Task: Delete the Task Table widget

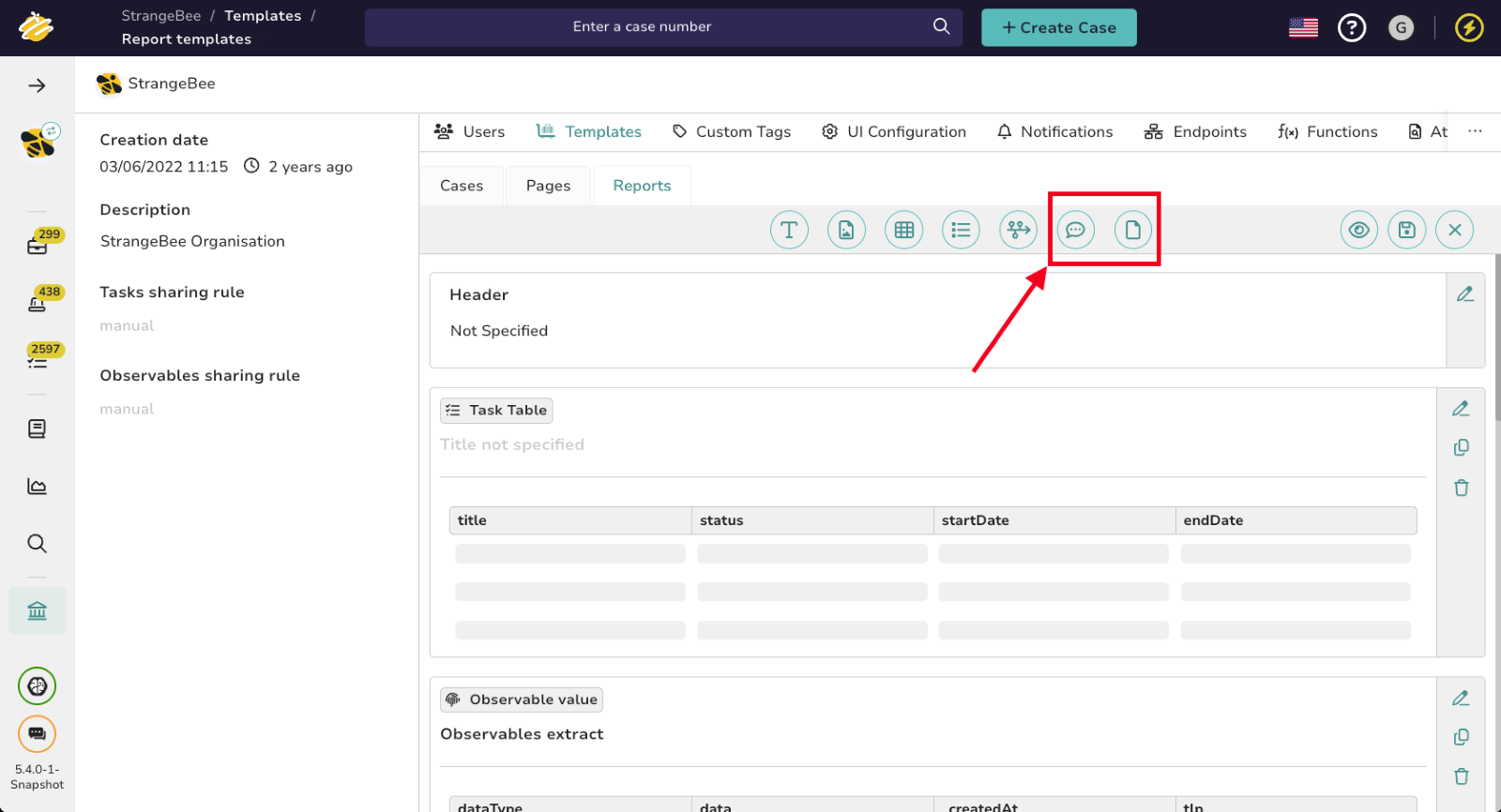Action: (x=1461, y=488)
